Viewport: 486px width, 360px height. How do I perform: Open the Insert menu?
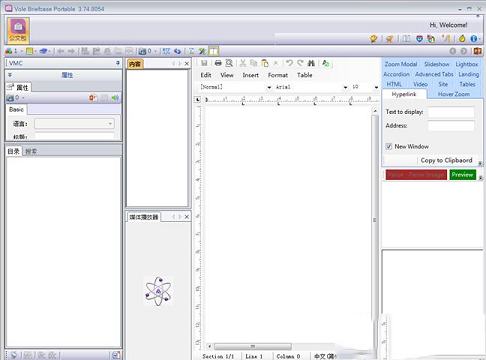point(251,75)
